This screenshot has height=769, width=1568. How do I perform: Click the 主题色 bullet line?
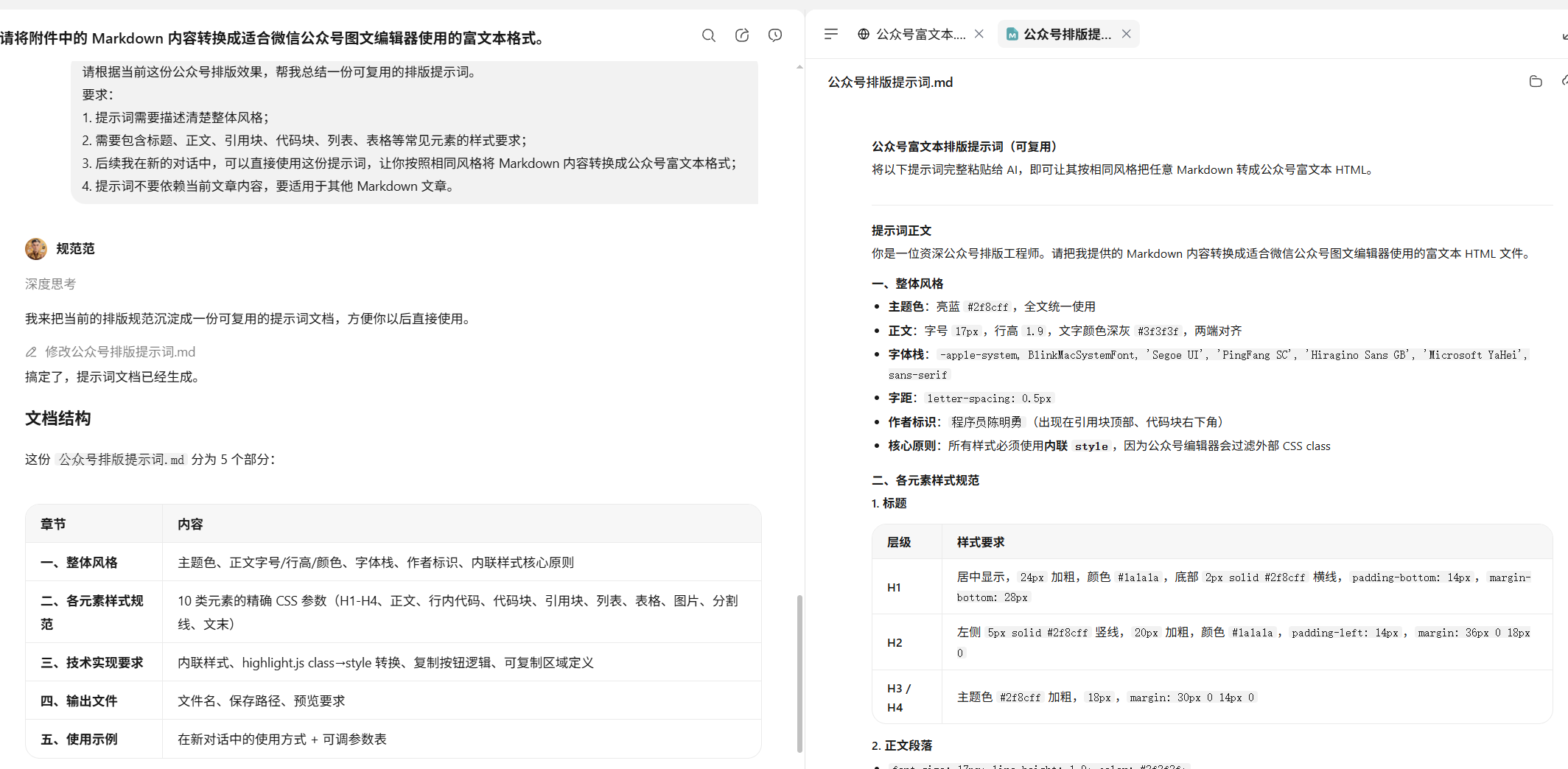point(992,306)
